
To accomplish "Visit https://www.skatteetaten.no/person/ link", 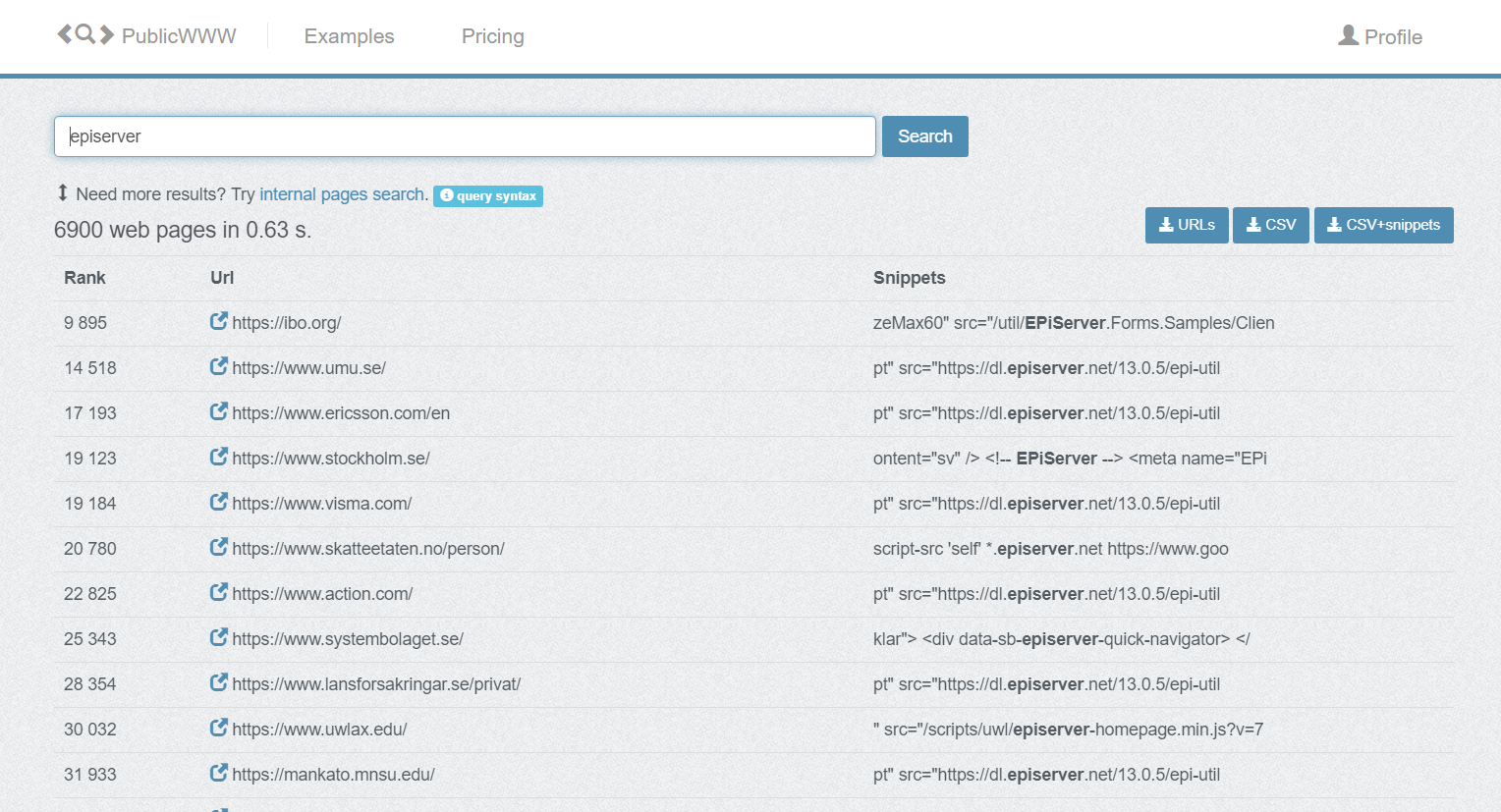I will pos(368,549).
